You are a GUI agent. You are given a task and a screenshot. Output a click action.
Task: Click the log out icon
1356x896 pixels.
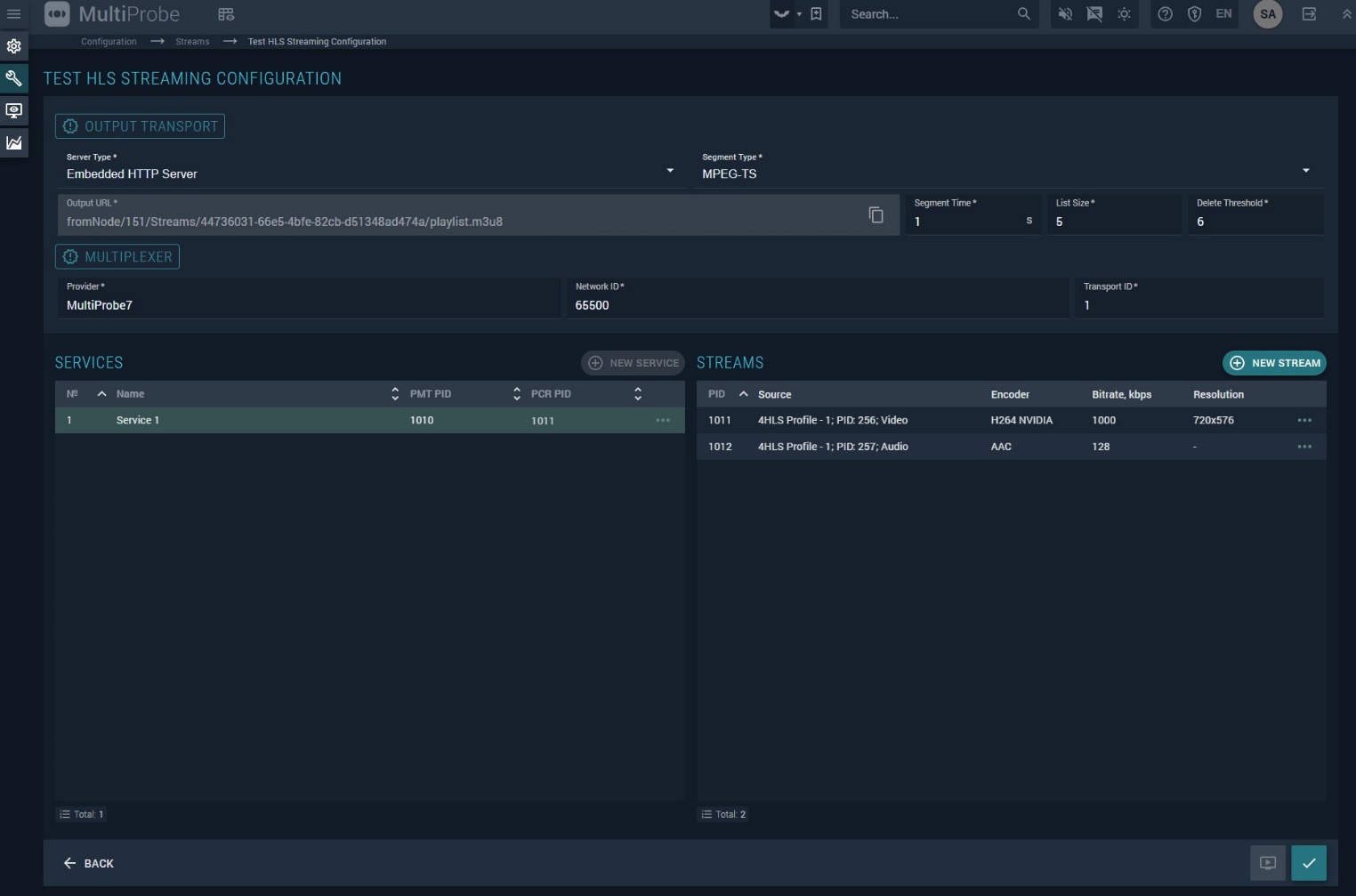1309,14
